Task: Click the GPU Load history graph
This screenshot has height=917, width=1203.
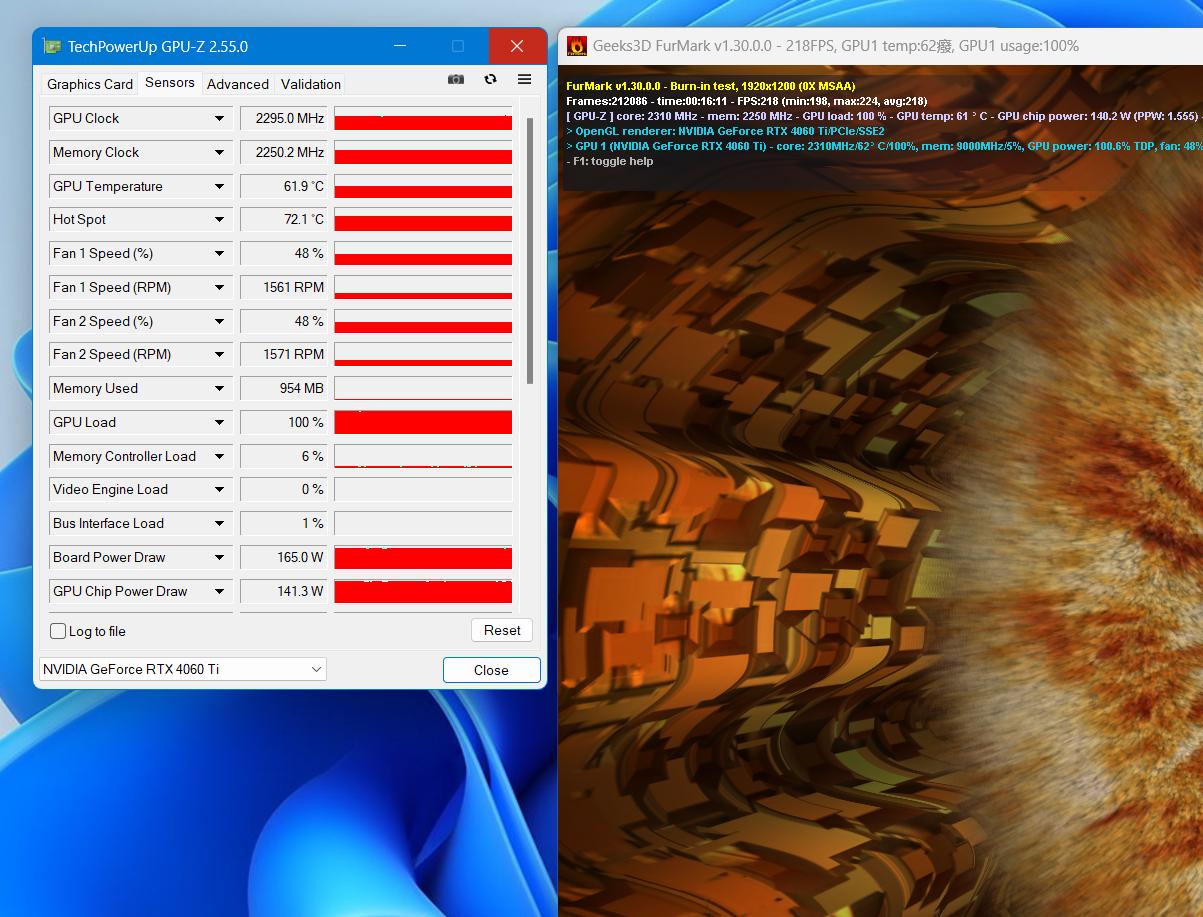Action: [x=423, y=423]
